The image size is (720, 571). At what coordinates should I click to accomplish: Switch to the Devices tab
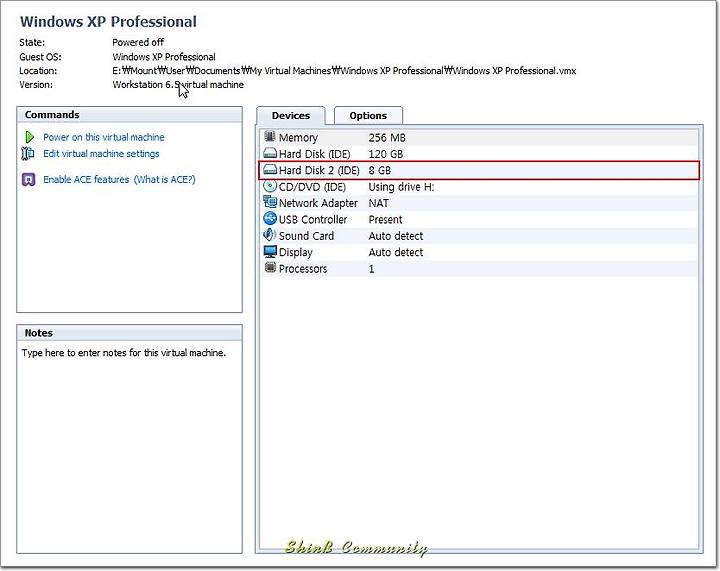pos(291,116)
